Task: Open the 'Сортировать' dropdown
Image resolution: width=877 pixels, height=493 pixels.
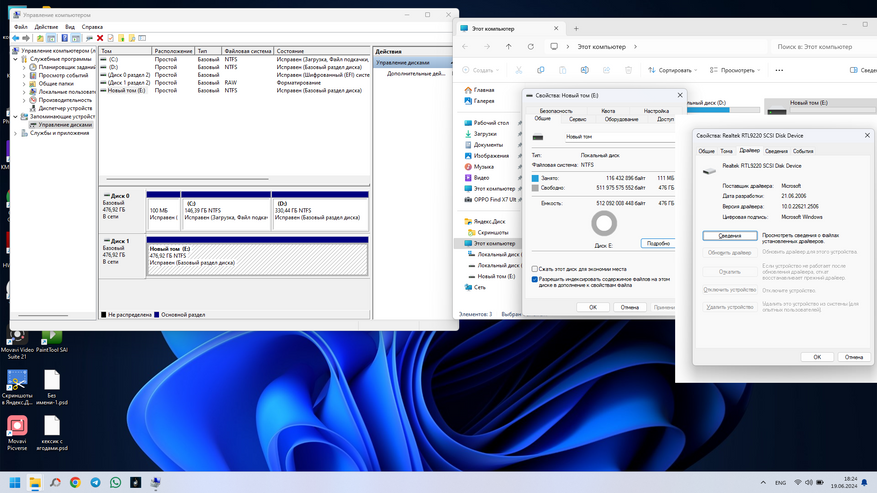Action: (x=674, y=70)
